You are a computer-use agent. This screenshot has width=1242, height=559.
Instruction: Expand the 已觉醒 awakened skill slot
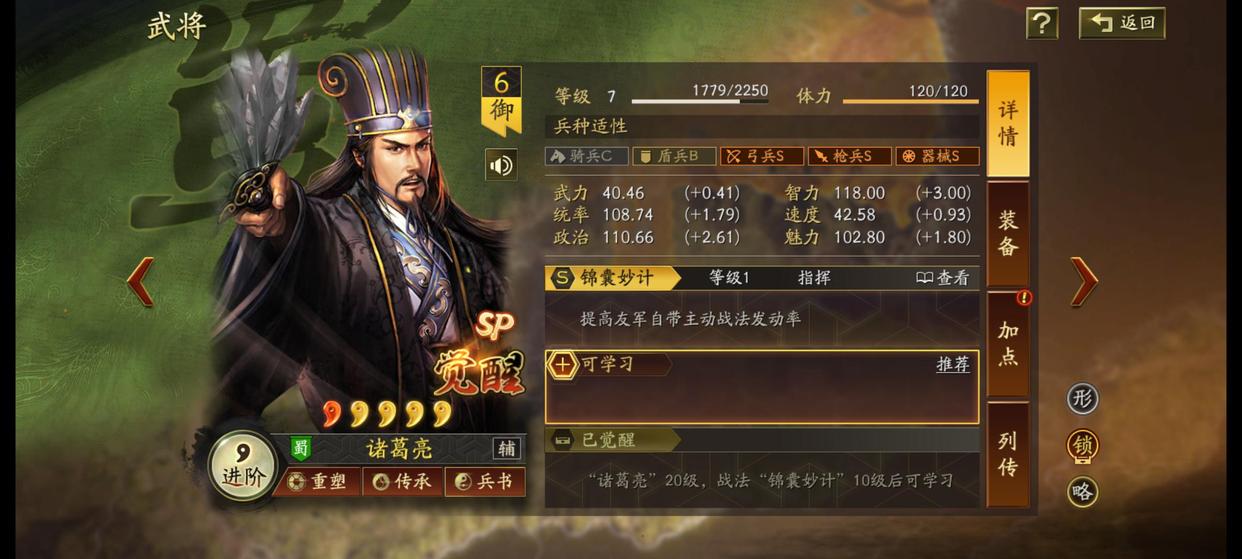pos(613,440)
